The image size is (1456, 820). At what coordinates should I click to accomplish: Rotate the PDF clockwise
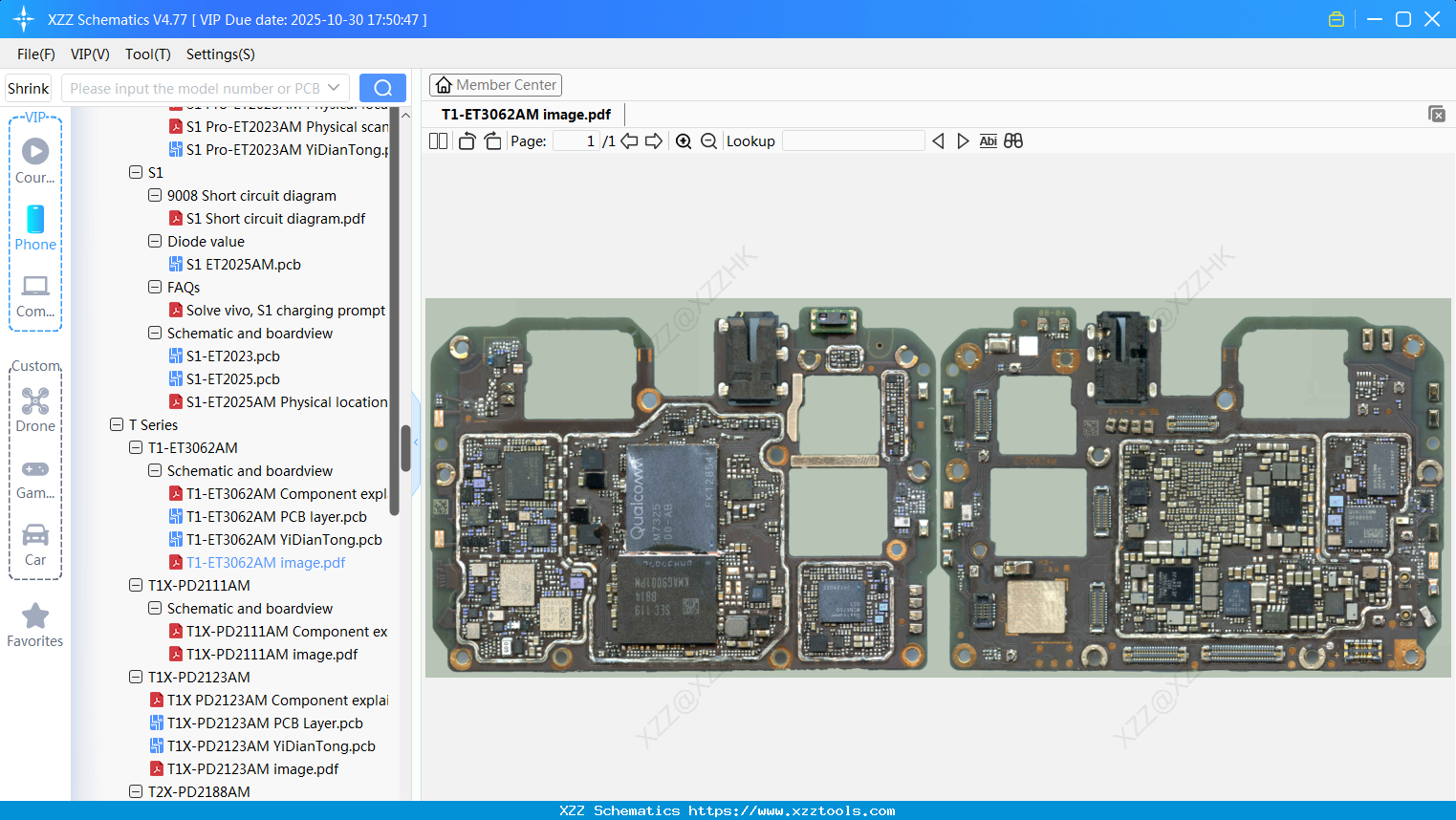(491, 140)
